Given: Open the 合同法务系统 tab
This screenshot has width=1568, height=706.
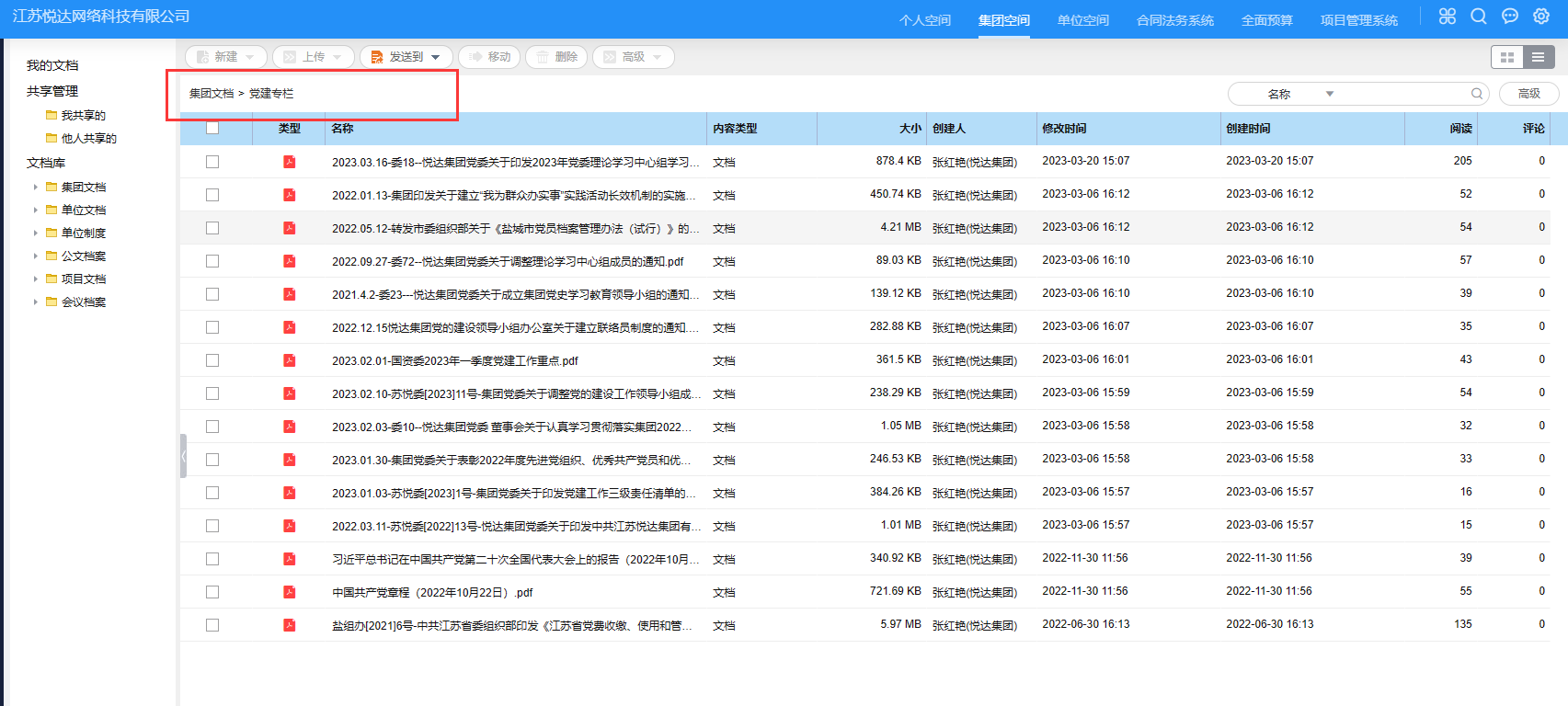Looking at the screenshot, I should tap(1174, 20).
